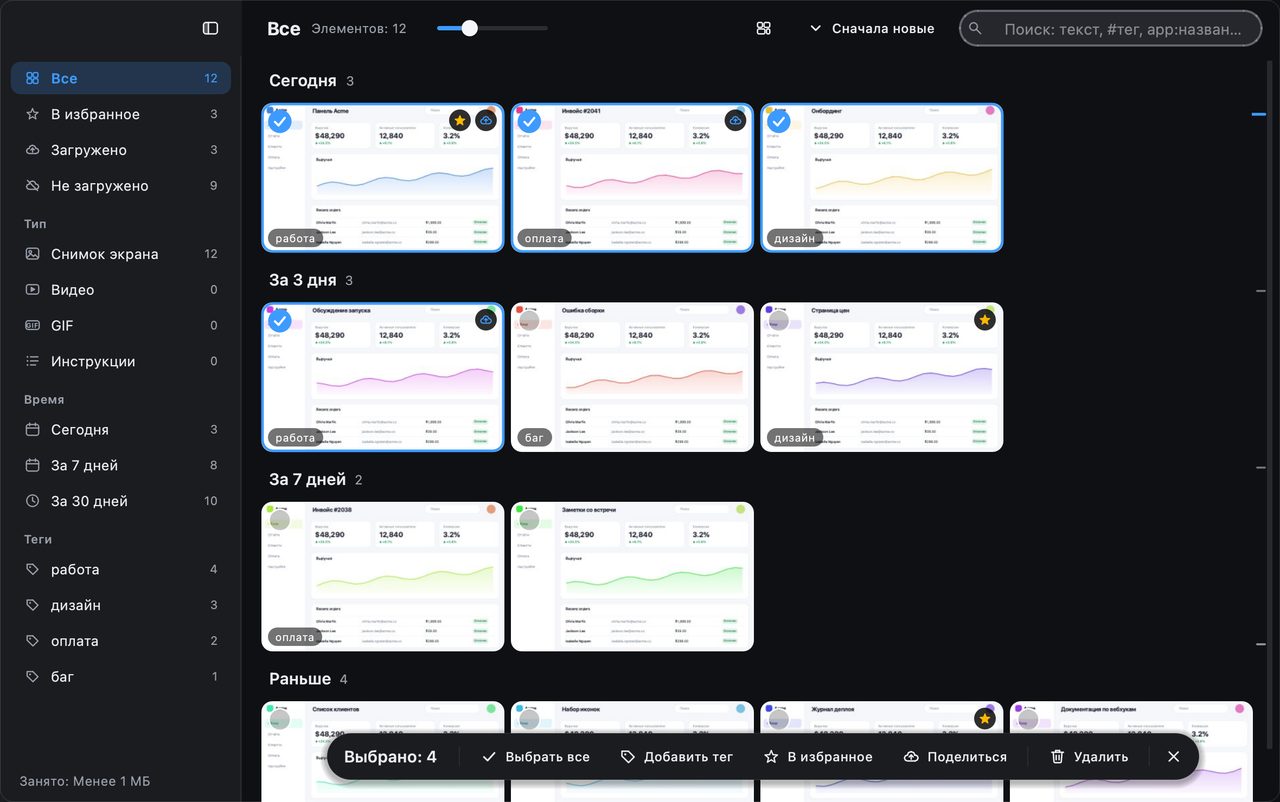Dismiss the selection bar with the X
This screenshot has width=1280, height=802.
(x=1174, y=757)
